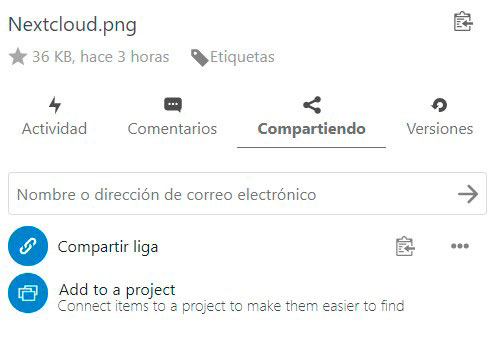Click the clipboard icon beside Nextcloud.png title
The image size is (501, 361).
463,22
